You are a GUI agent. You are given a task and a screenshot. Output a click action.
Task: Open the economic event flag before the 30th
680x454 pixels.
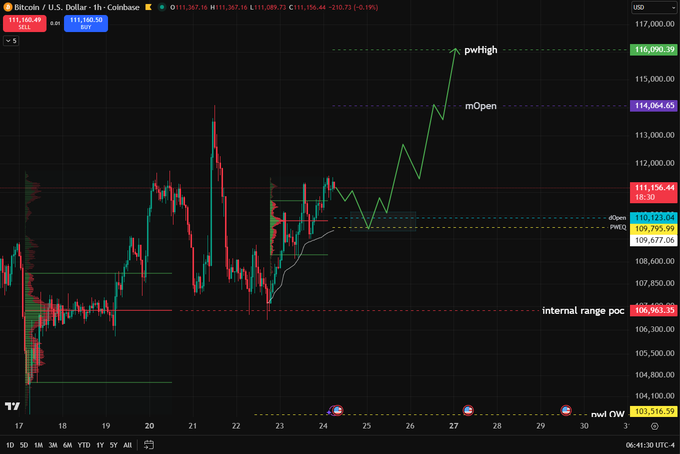point(566,410)
